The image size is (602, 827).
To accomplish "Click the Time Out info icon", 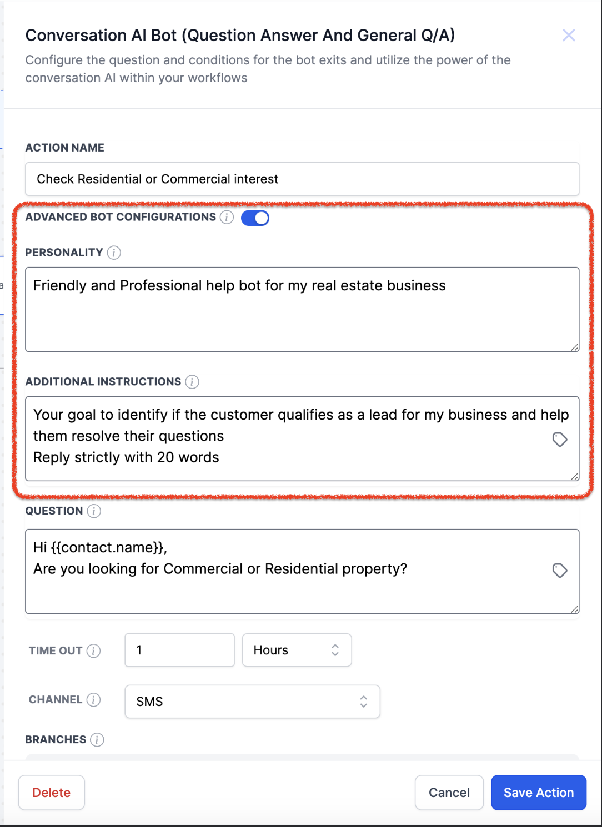I will pos(93,651).
